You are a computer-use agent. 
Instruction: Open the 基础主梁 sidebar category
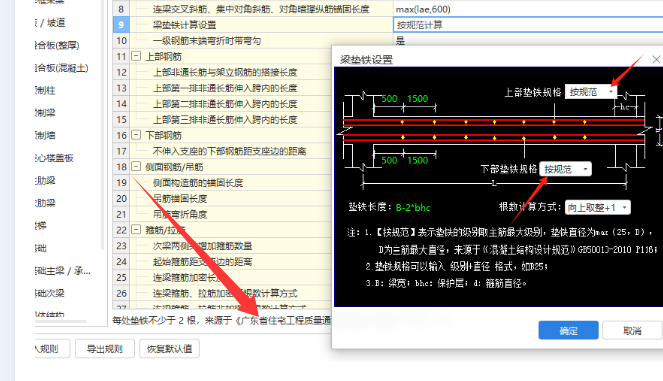click(x=63, y=271)
